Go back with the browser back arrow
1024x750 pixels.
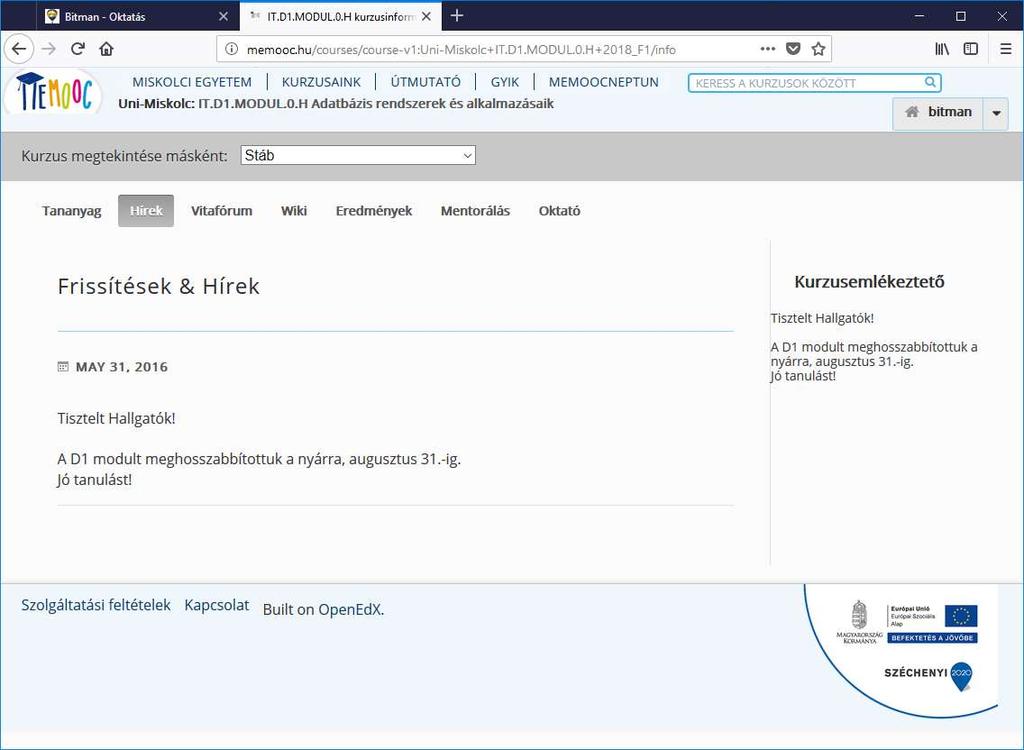pos(18,49)
